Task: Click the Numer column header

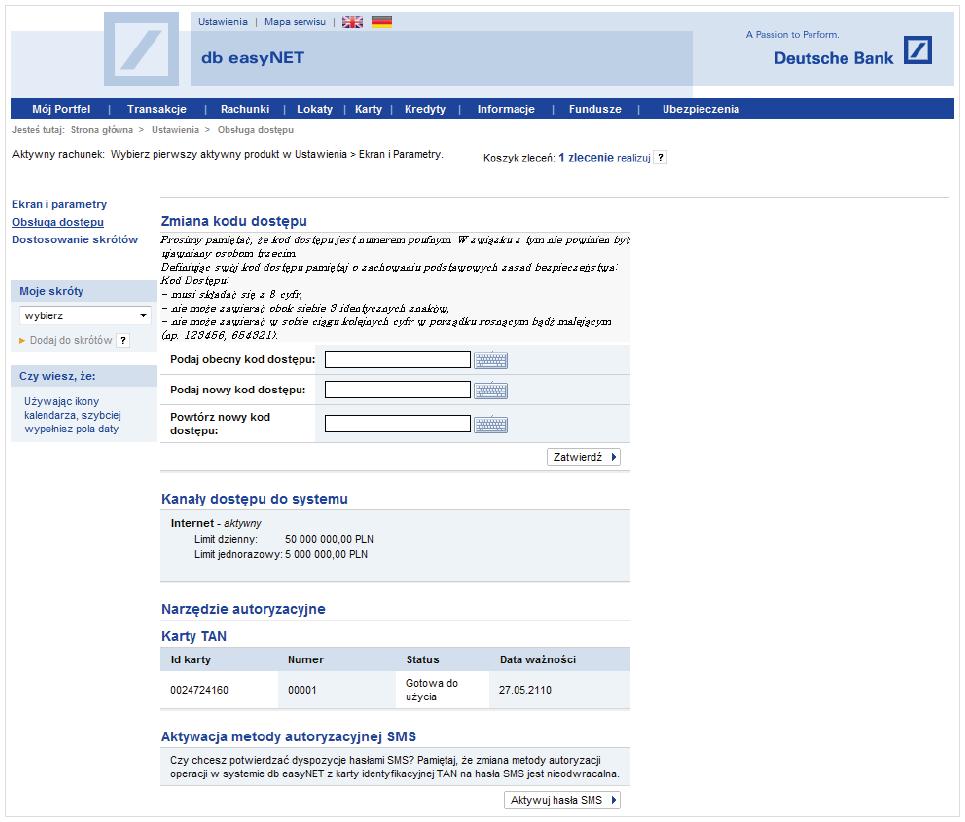Action: [306, 660]
